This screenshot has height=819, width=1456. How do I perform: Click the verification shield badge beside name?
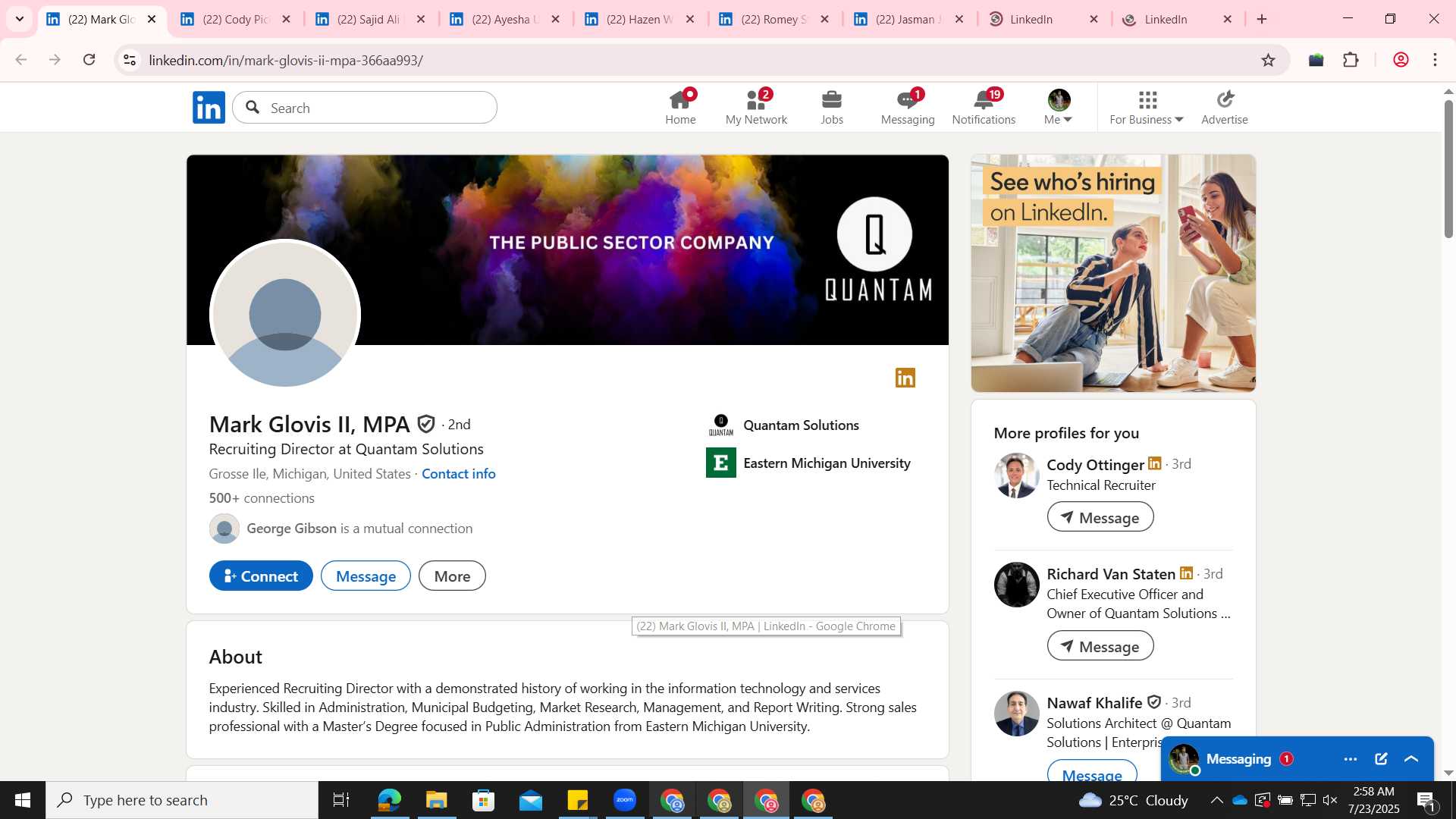pos(426,425)
